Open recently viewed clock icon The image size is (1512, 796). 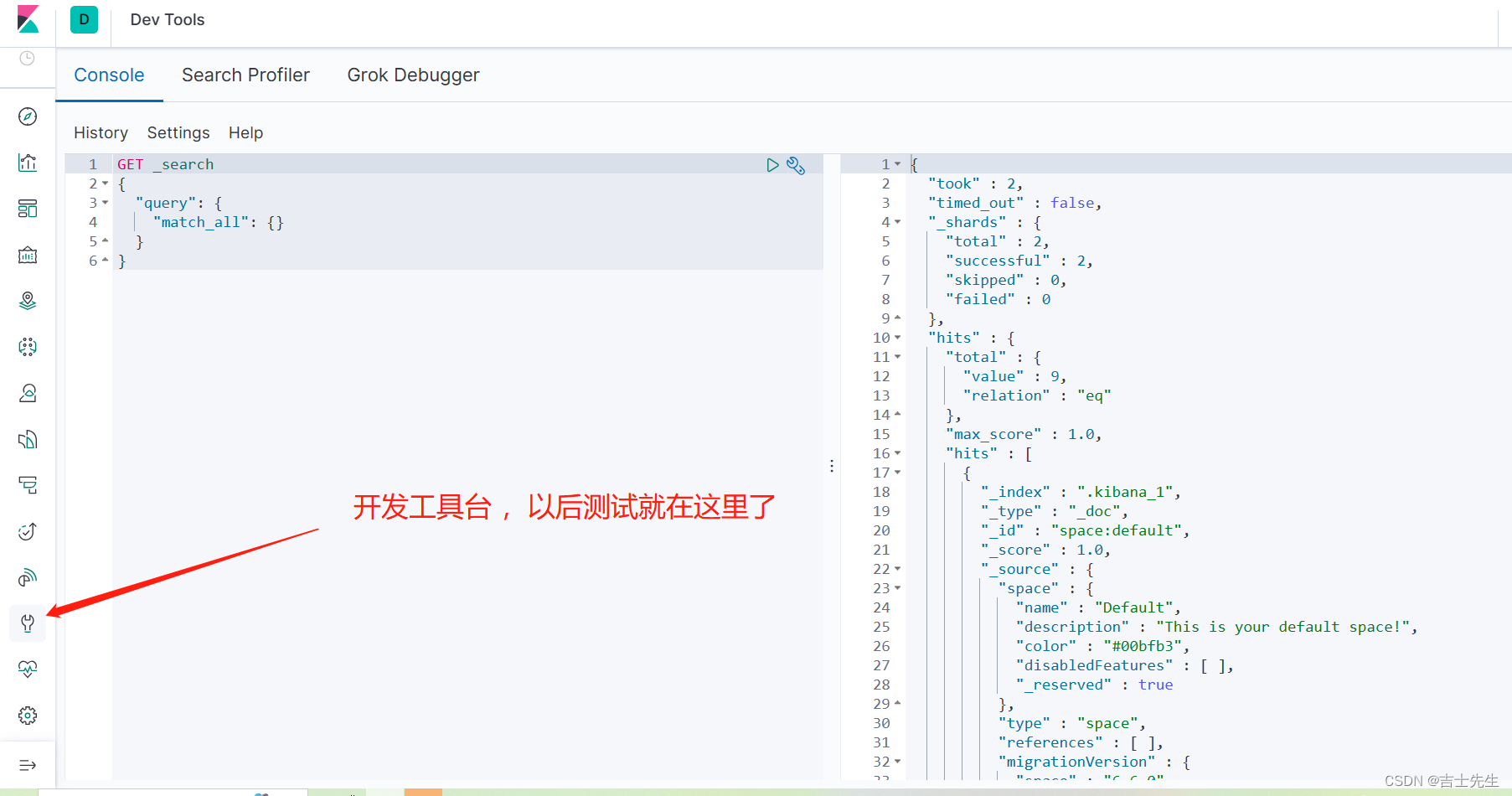(x=27, y=58)
